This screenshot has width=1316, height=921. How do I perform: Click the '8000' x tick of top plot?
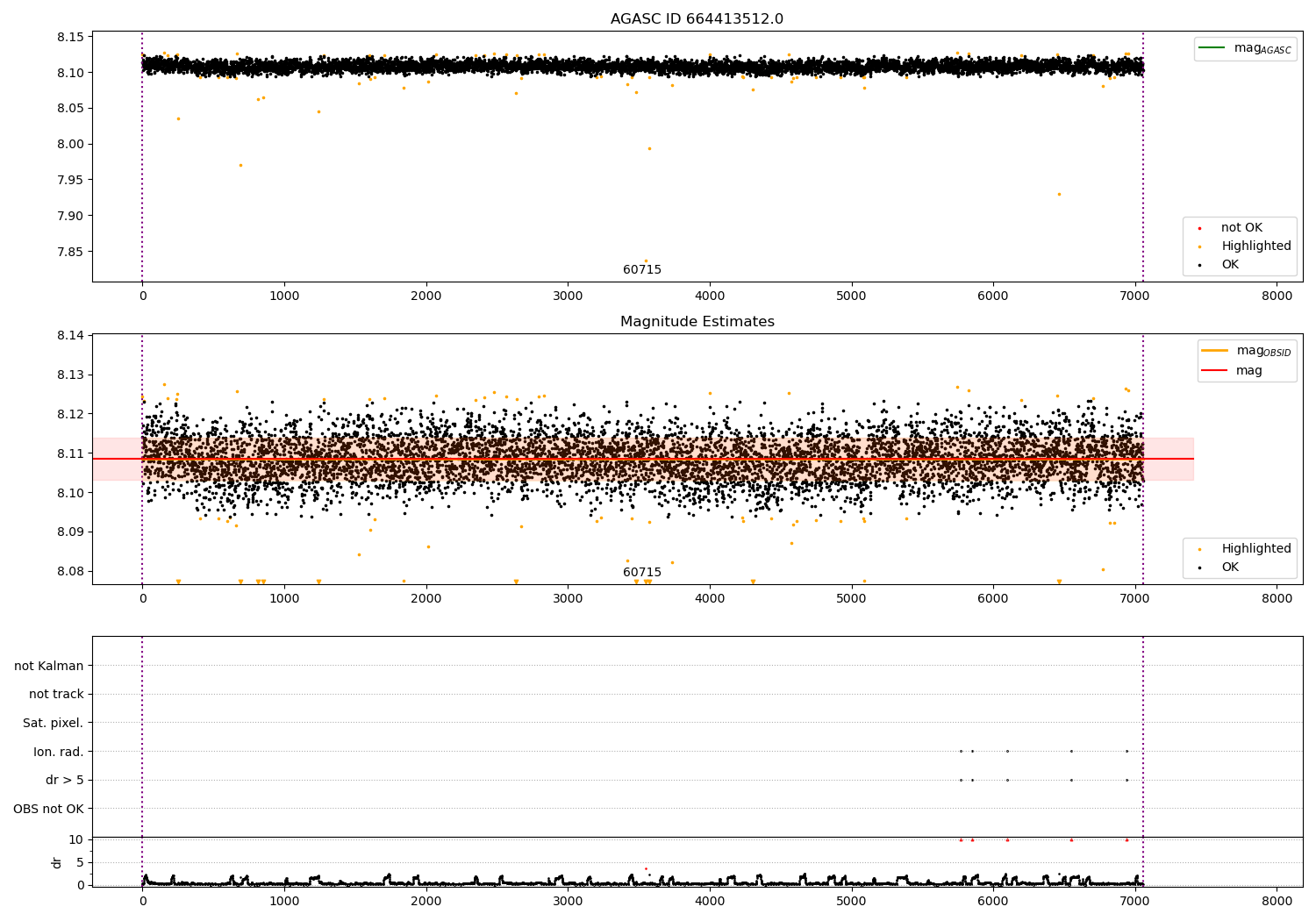[x=1277, y=296]
